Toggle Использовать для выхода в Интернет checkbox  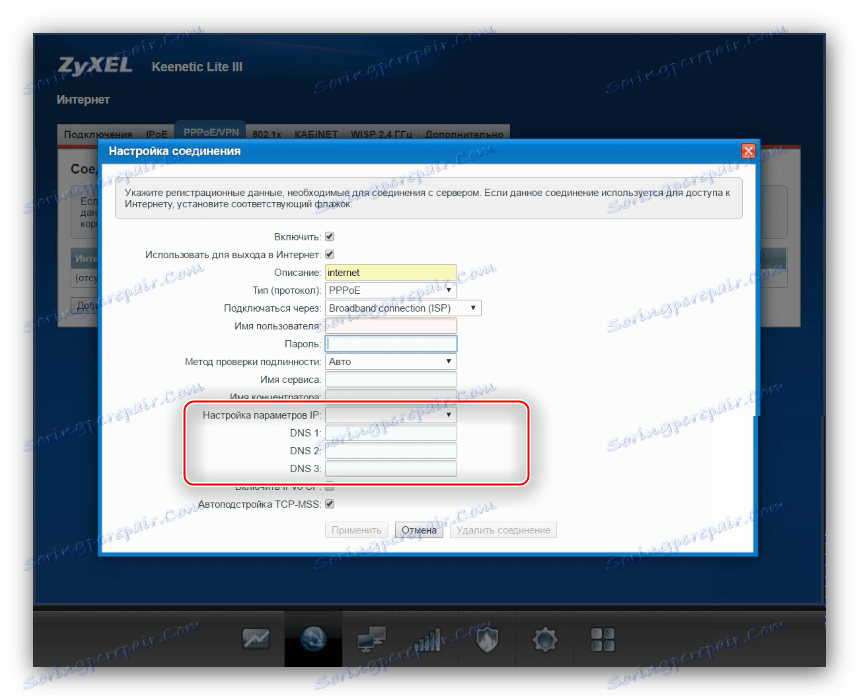point(329,254)
